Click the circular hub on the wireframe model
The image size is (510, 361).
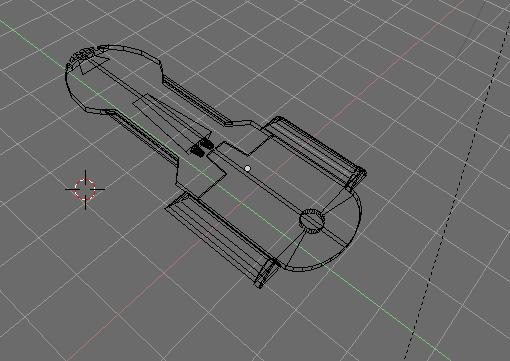point(312,220)
